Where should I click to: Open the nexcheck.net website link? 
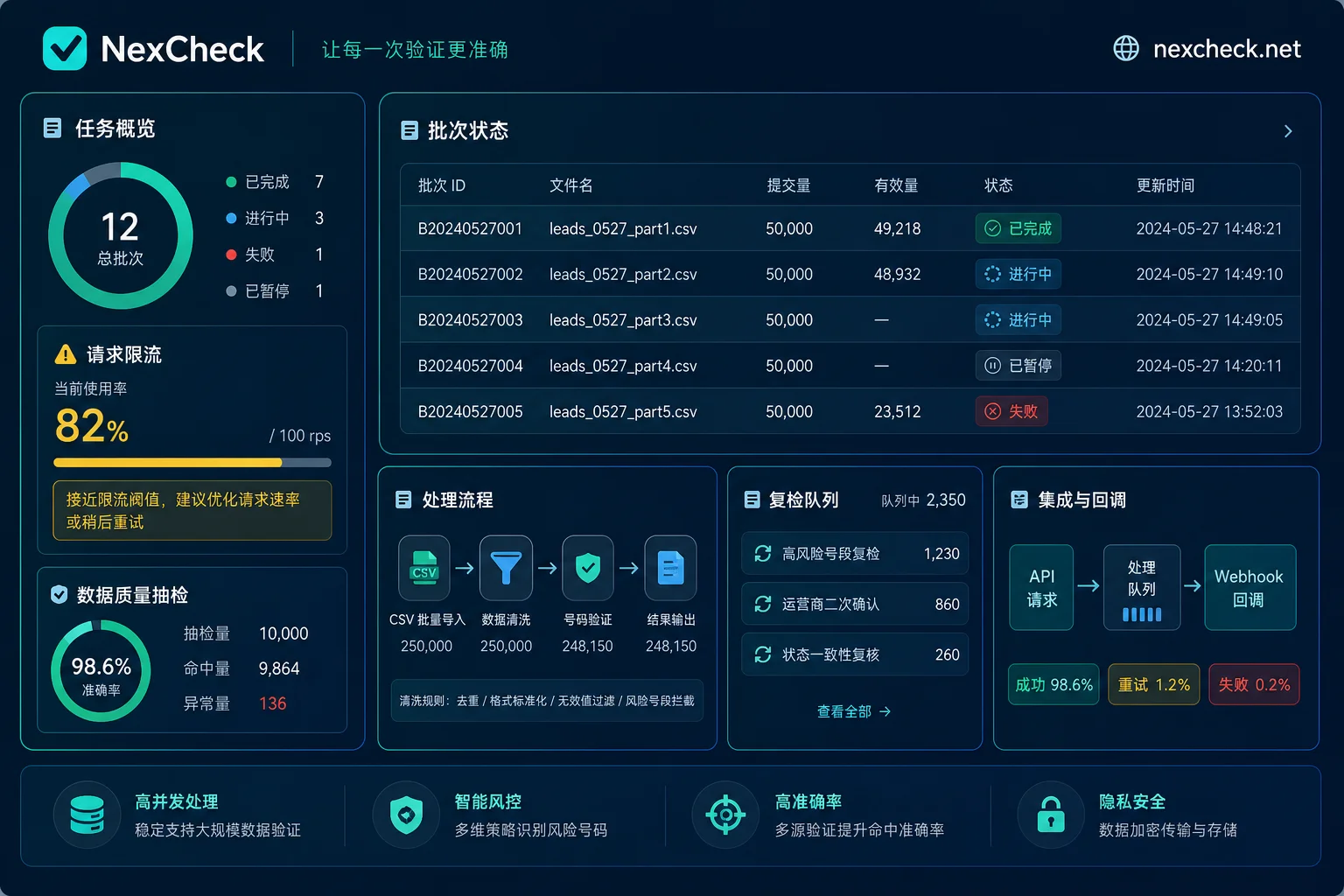click(1227, 49)
